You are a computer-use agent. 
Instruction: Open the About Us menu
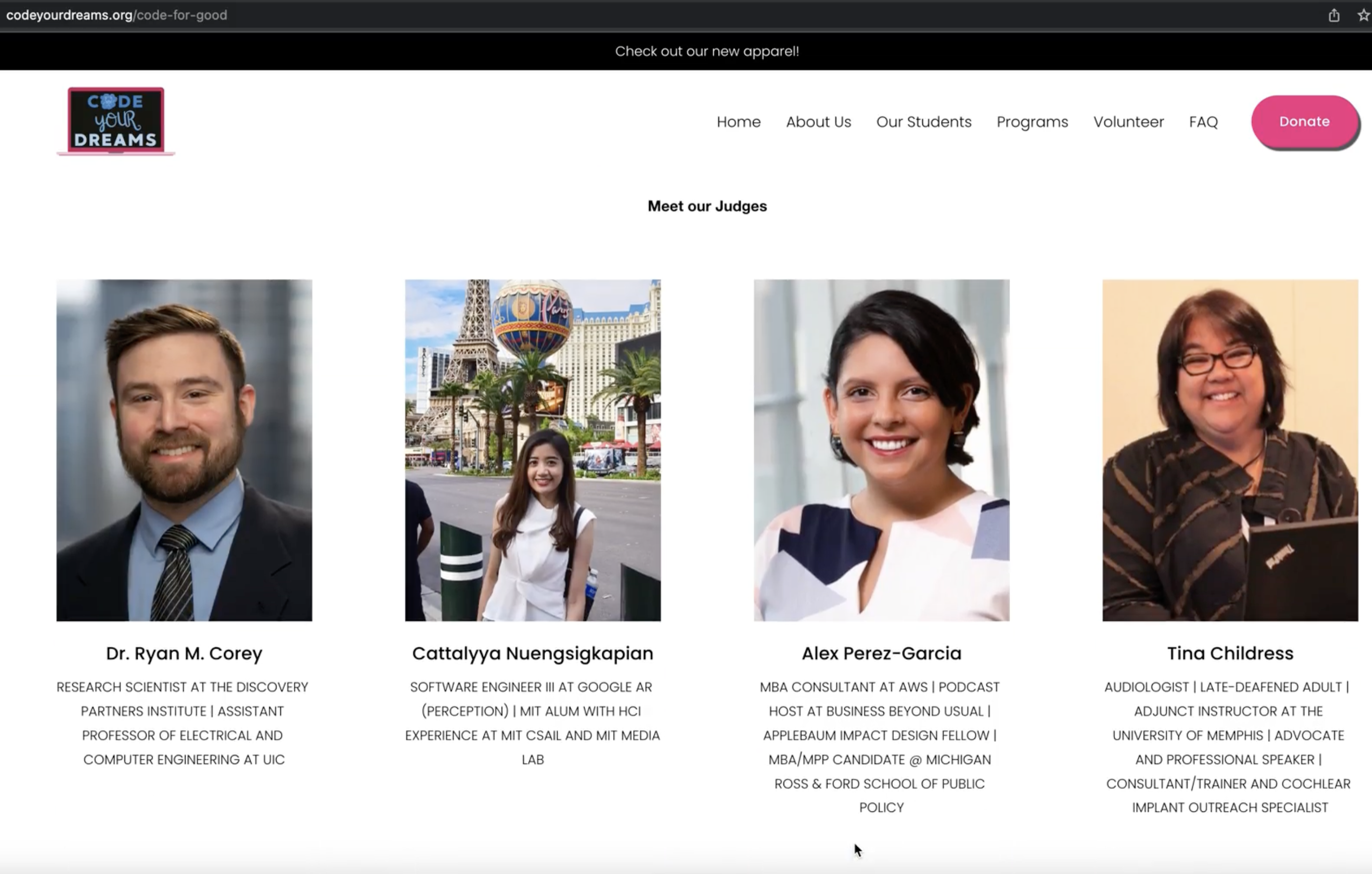tap(818, 122)
